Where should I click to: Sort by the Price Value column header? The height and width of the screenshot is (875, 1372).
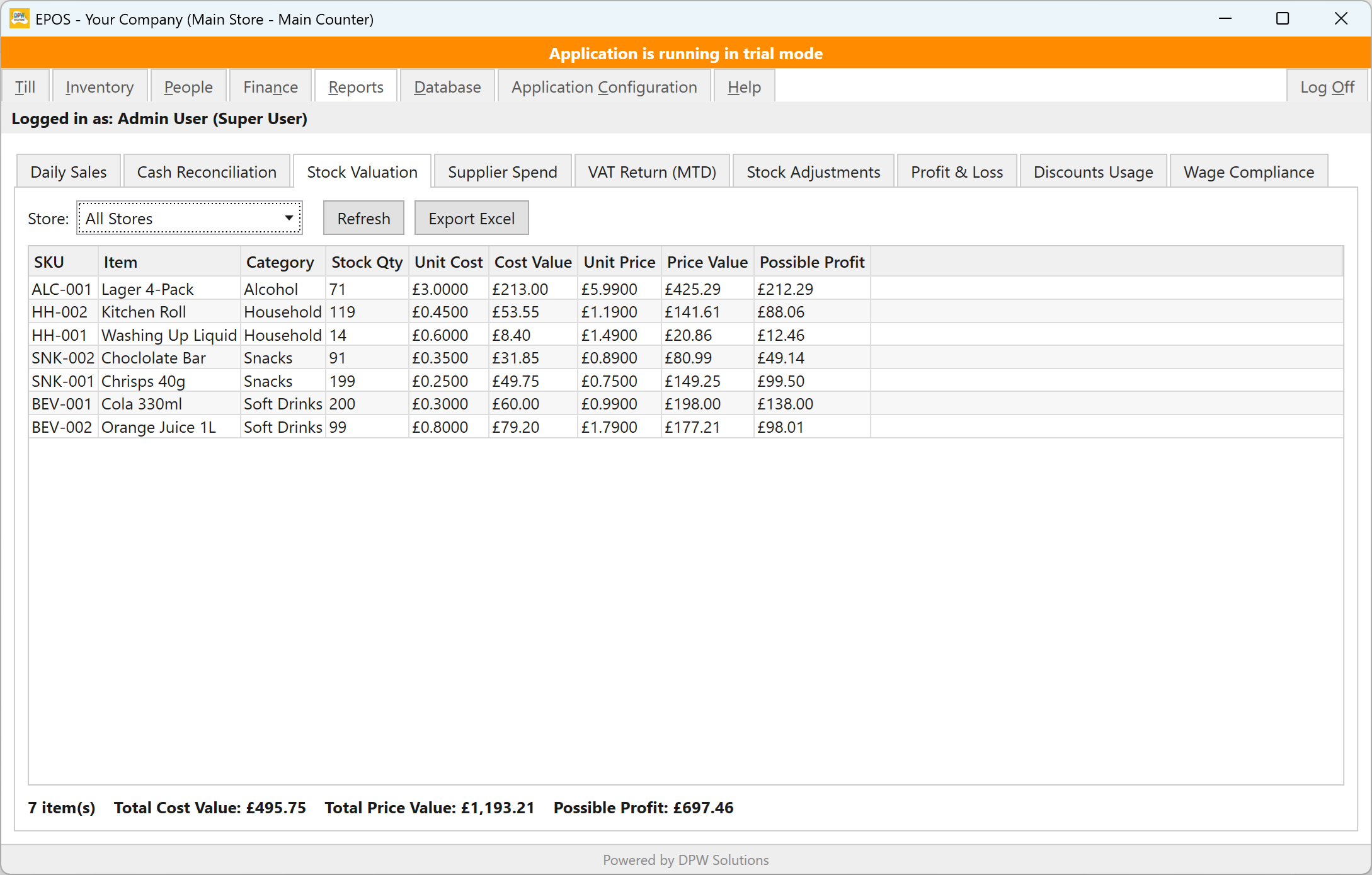coord(707,262)
